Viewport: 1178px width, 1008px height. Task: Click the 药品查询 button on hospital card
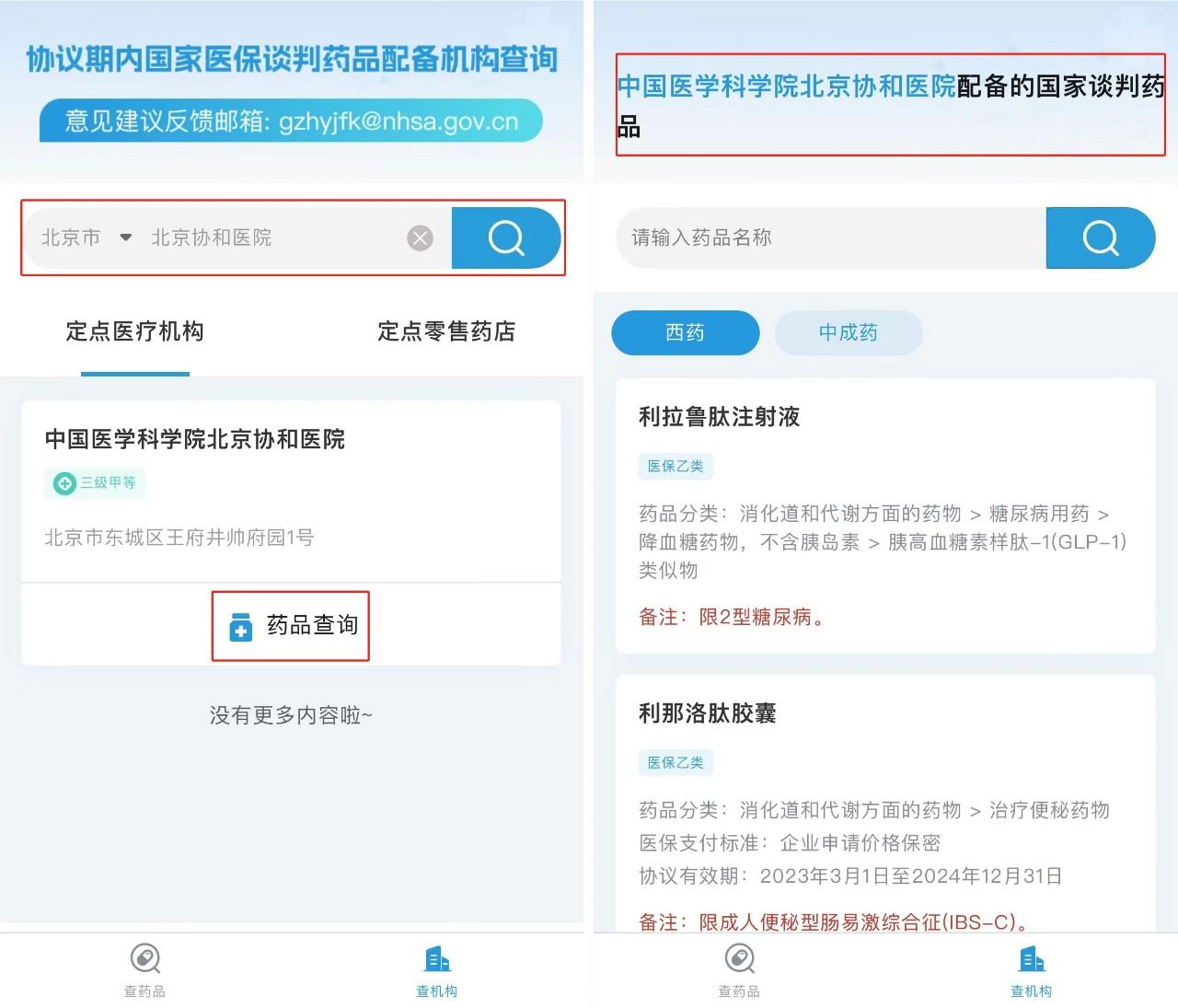[x=292, y=626]
